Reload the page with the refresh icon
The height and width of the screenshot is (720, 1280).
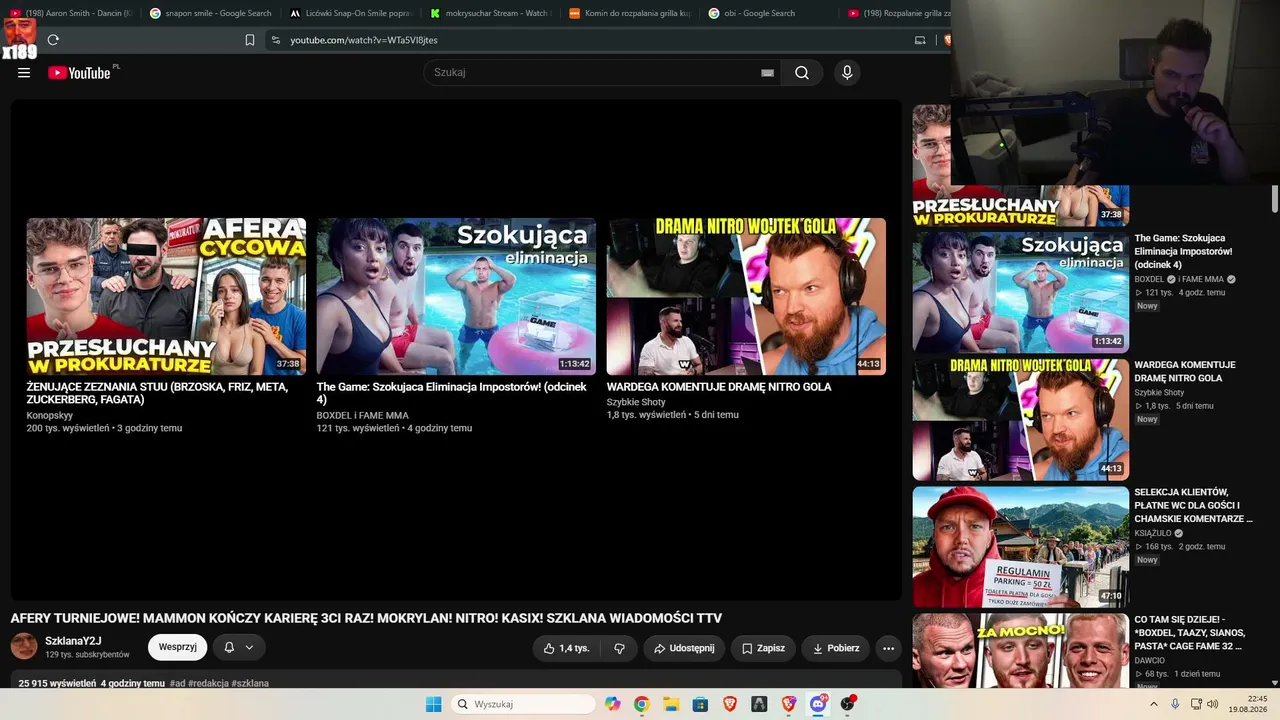coord(53,40)
